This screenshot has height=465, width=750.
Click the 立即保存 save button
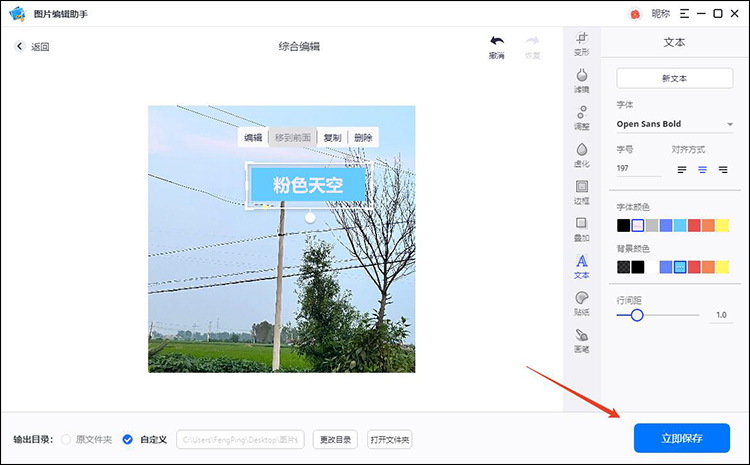[681, 438]
